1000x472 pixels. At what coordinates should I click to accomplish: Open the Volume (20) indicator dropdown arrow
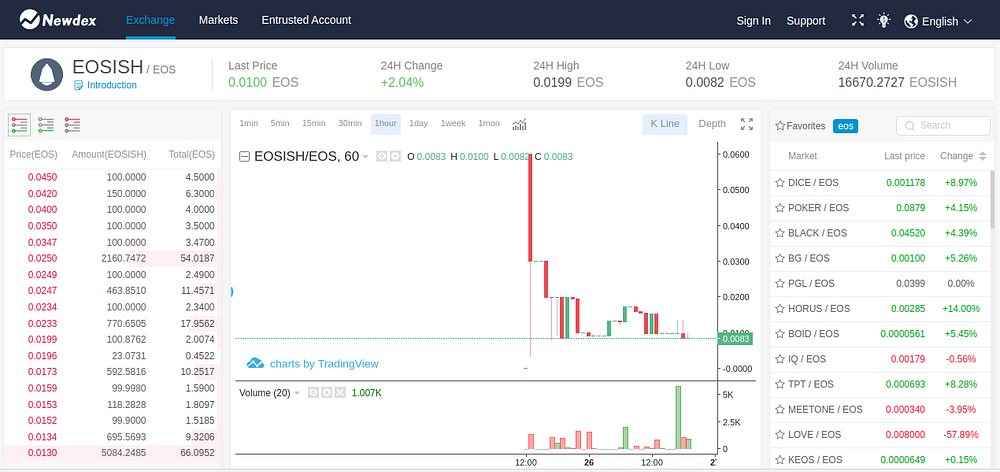click(297, 393)
